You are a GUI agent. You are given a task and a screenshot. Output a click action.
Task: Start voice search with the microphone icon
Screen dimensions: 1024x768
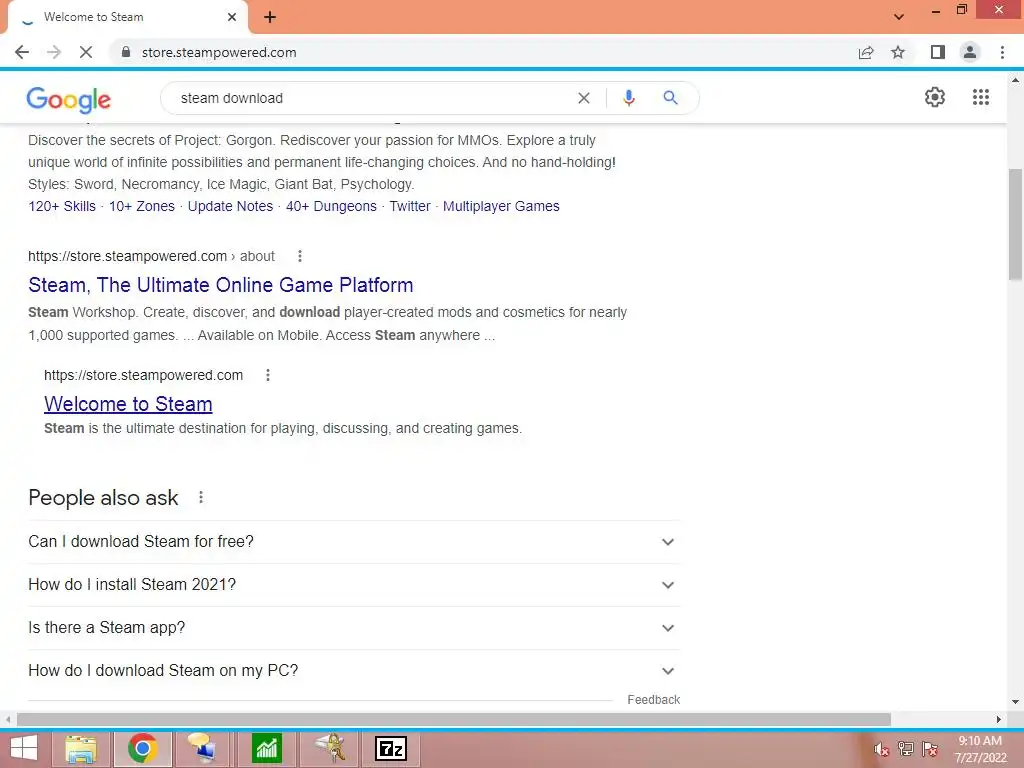628,98
